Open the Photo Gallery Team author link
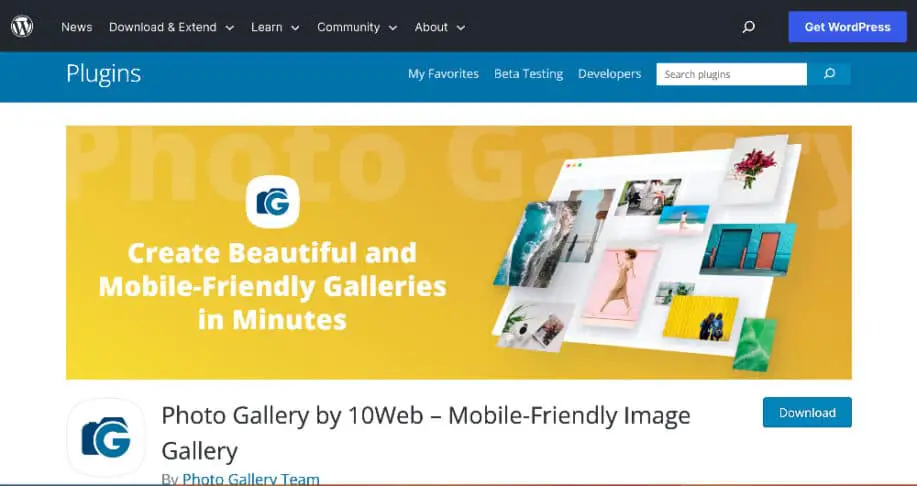 [x=251, y=479]
